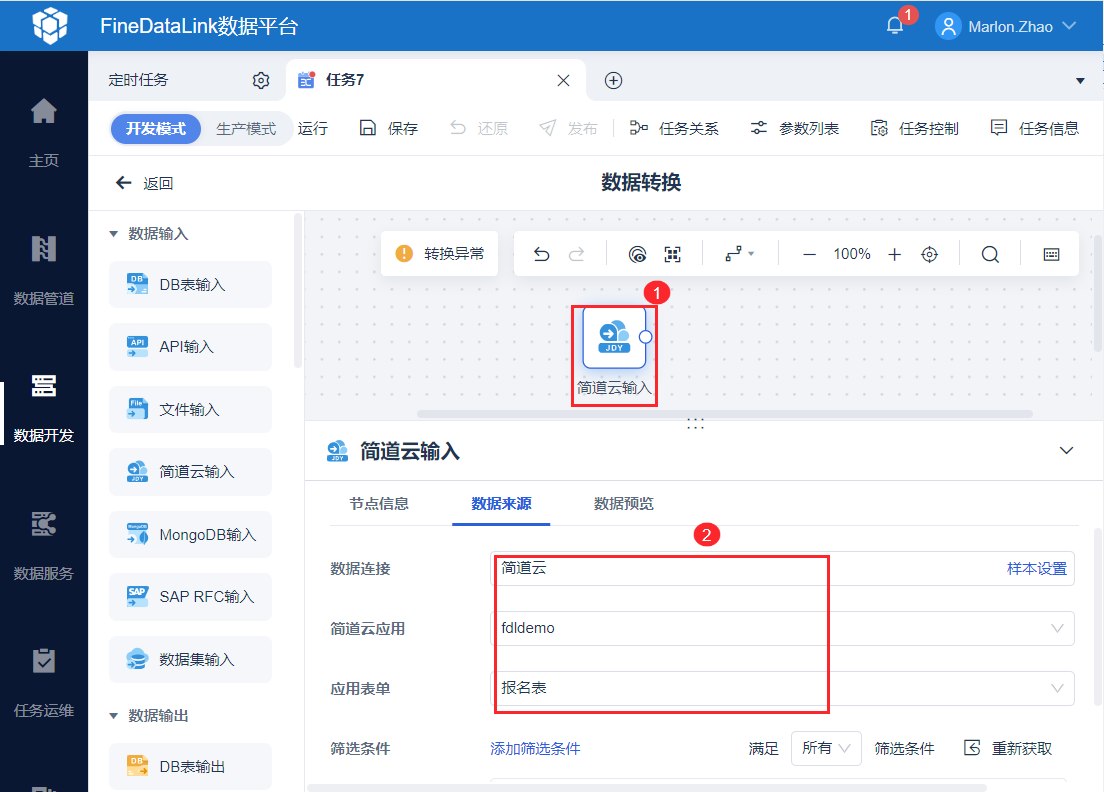Select 简道云输入 in the node list
This screenshot has height=792, width=1104.
[190, 472]
